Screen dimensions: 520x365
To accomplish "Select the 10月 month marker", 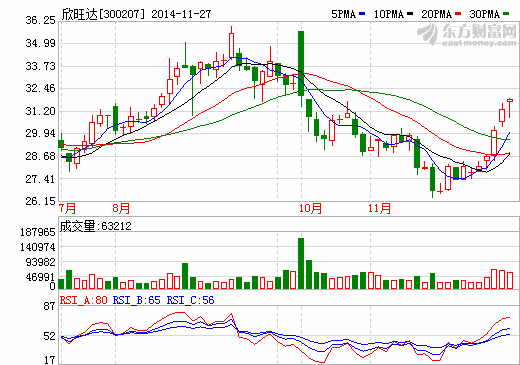I will pyautogui.click(x=310, y=208).
